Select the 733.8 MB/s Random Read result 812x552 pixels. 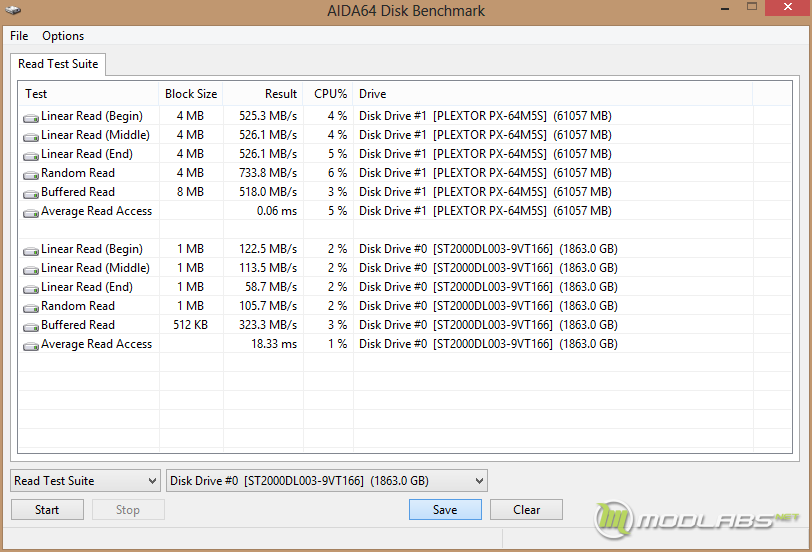(x=268, y=172)
